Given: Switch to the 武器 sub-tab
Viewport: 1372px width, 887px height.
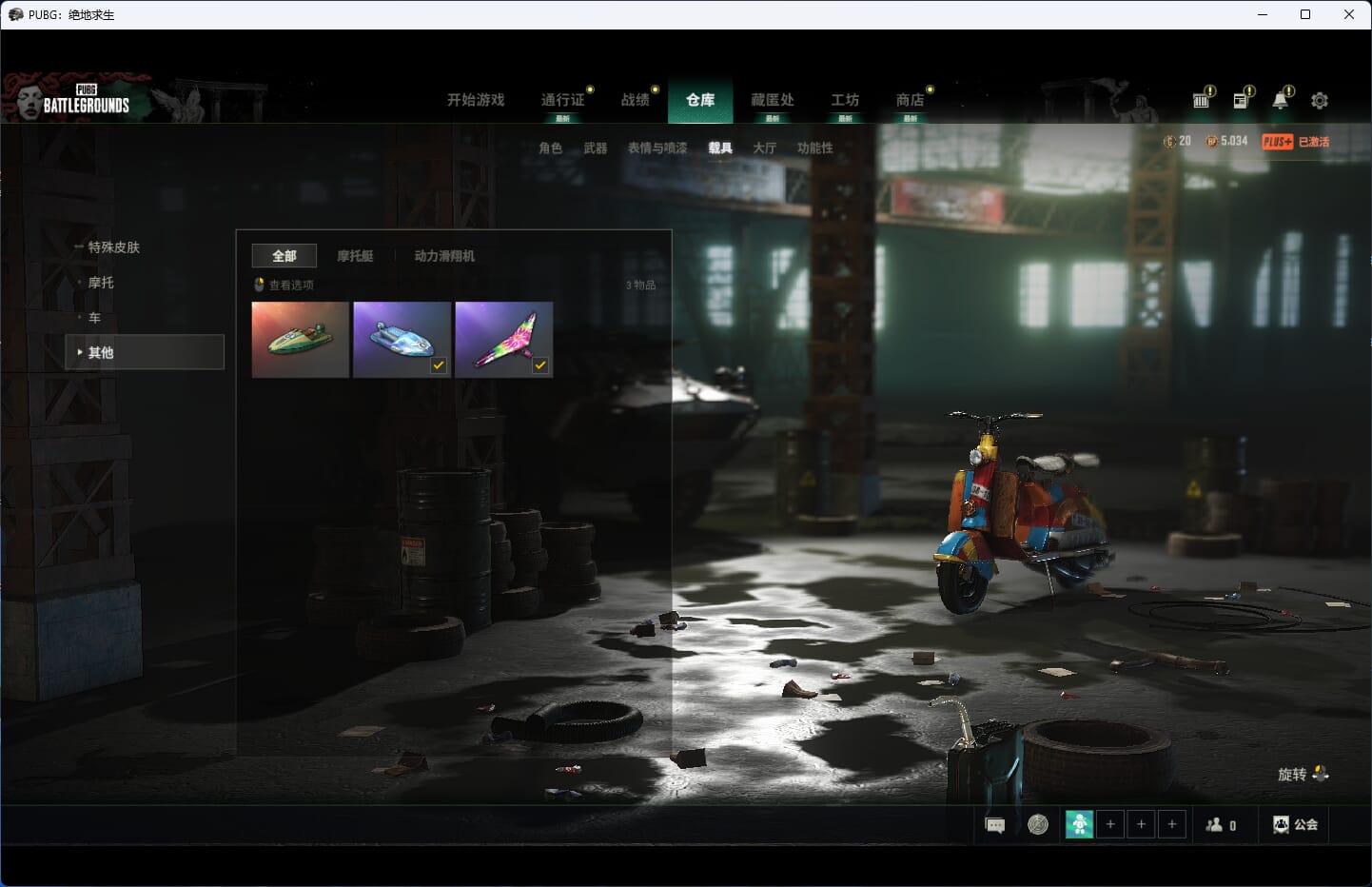Looking at the screenshot, I should pos(596,148).
